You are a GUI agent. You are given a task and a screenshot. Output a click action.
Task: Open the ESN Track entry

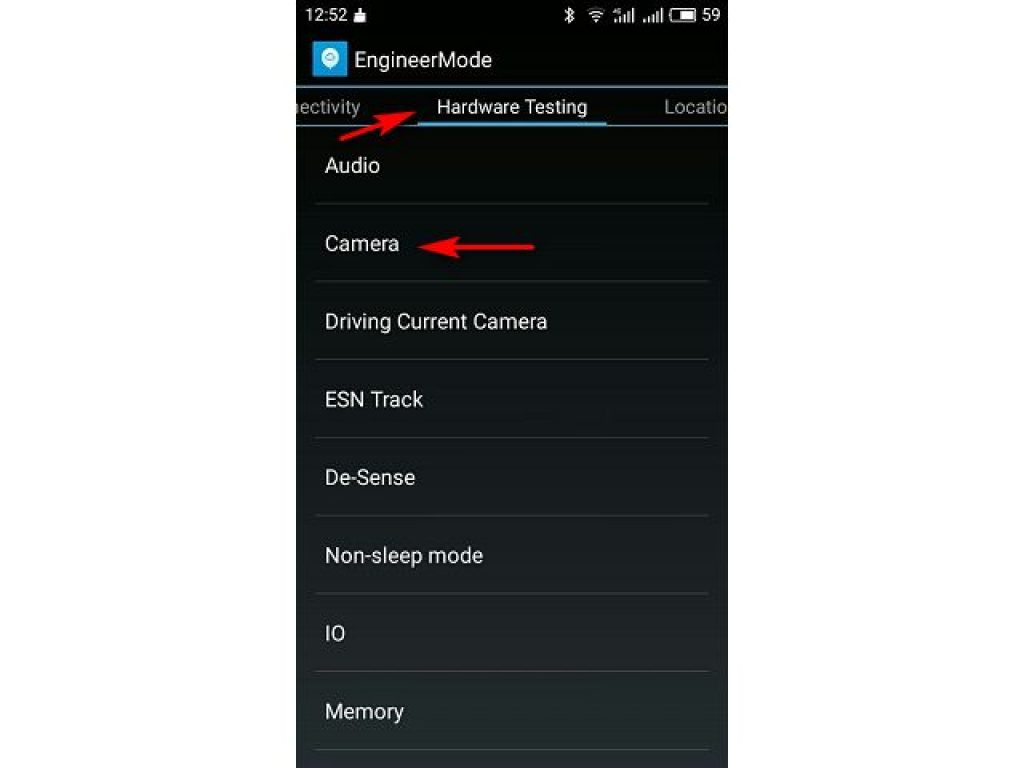pyautogui.click(x=512, y=399)
